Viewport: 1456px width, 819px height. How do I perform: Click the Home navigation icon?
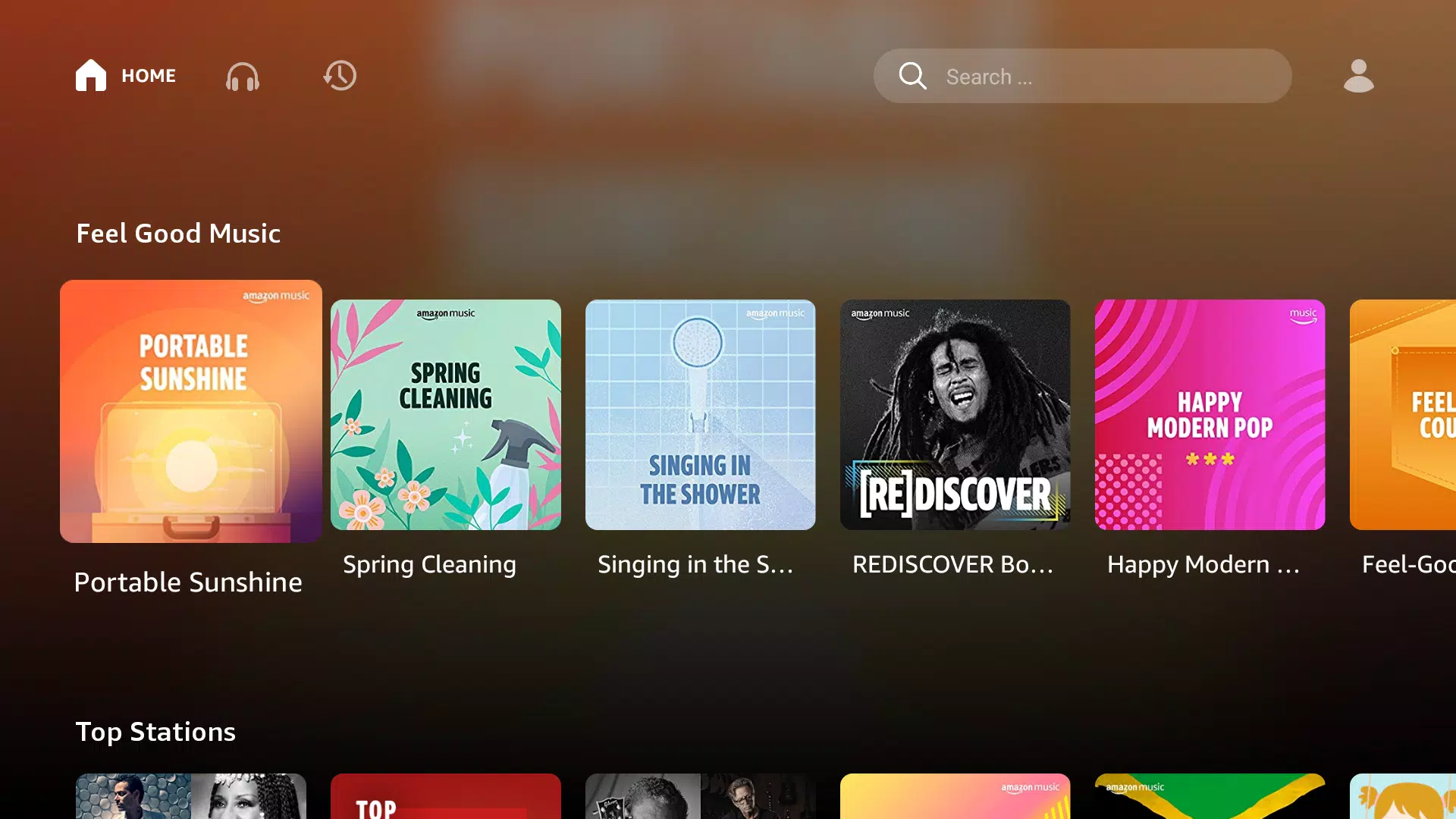tap(91, 76)
